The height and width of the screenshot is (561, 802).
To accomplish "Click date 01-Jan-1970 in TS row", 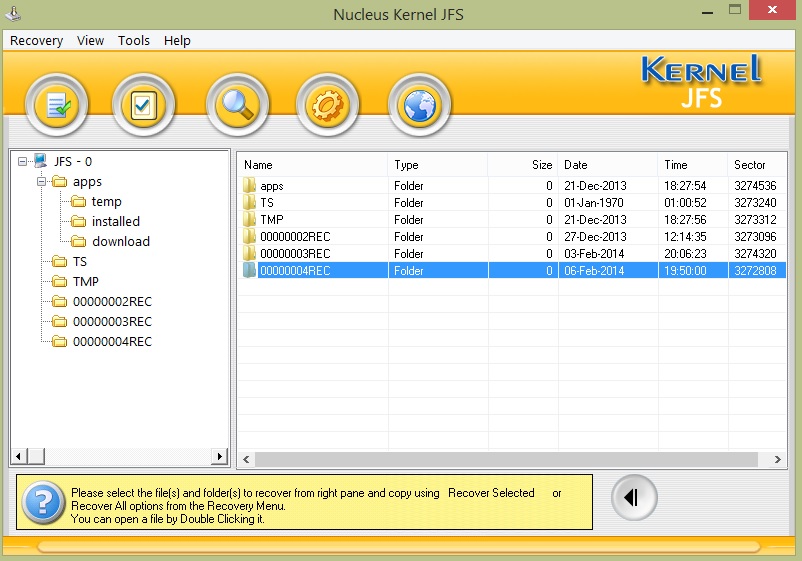I will 594,203.
